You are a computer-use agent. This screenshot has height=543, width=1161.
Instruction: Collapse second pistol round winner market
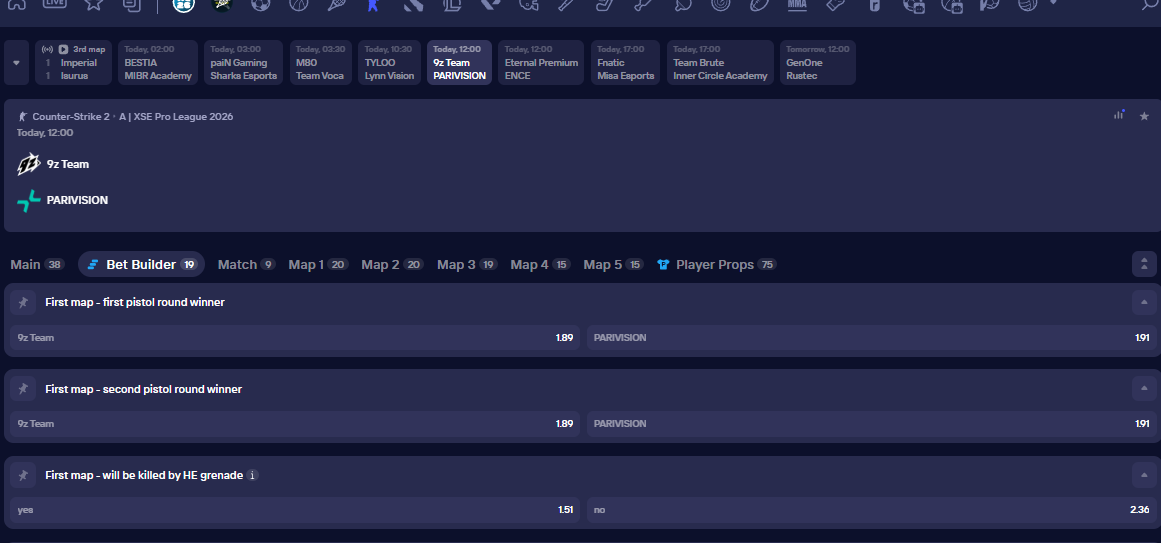click(1144, 389)
